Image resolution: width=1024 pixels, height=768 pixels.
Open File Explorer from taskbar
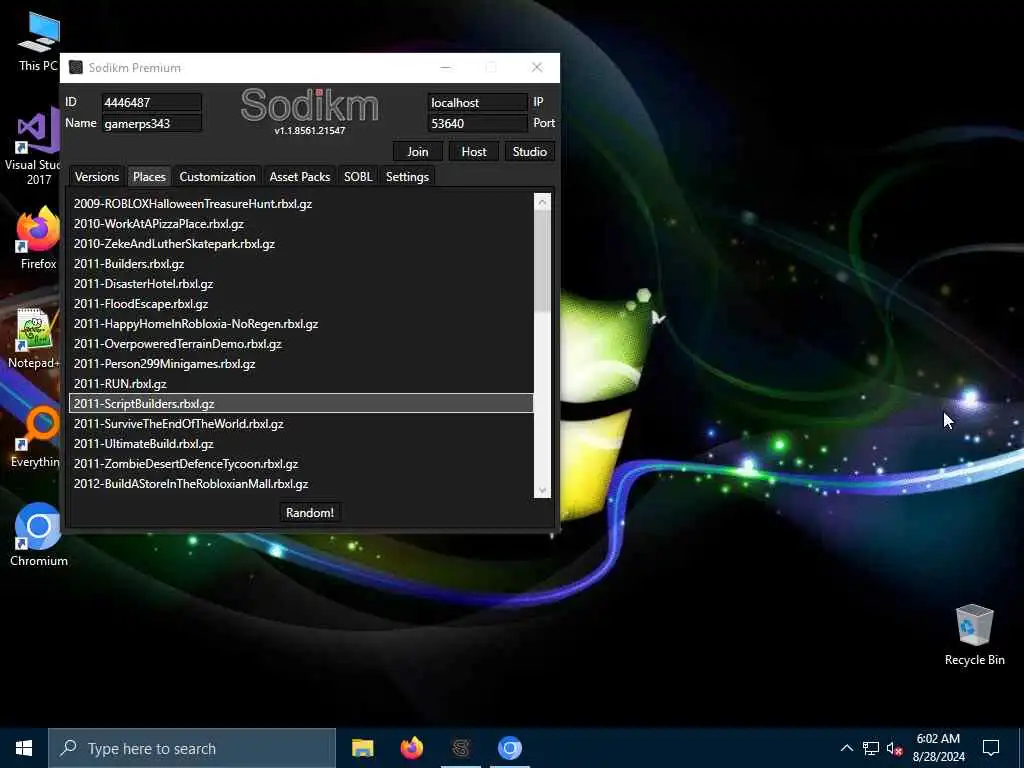362,748
